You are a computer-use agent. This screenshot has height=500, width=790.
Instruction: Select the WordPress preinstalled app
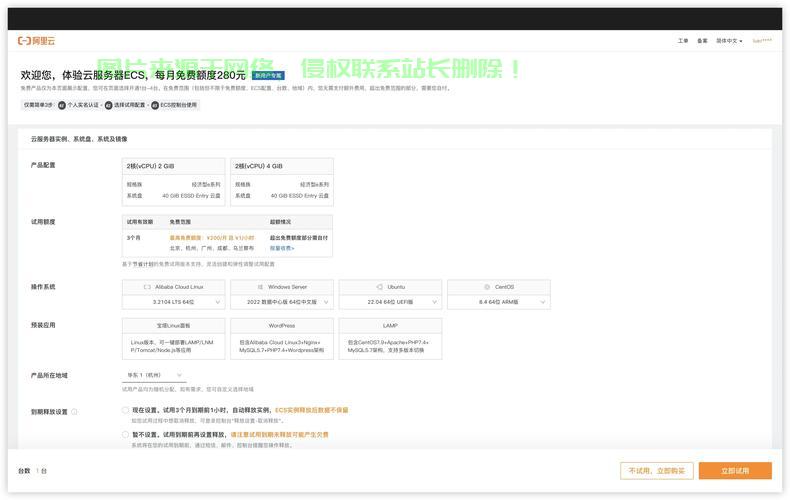[282, 338]
